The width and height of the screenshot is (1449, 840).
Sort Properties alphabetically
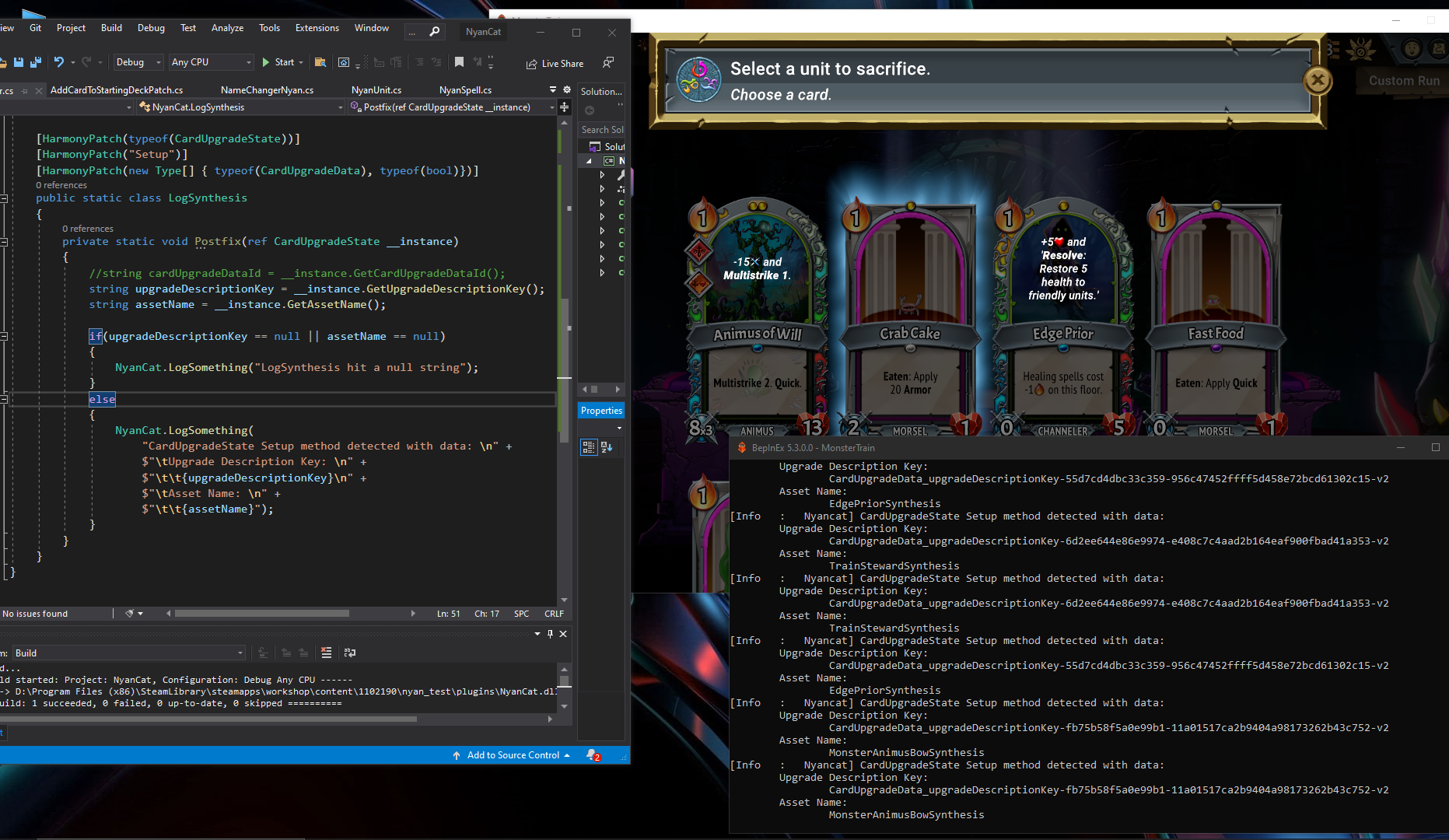[607, 447]
